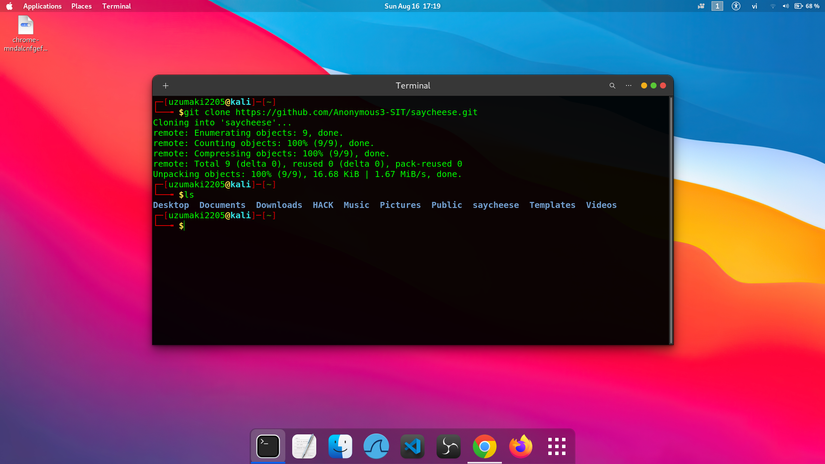Open the accessibility menu in top bar
This screenshot has width=825, height=464.
[736, 6]
